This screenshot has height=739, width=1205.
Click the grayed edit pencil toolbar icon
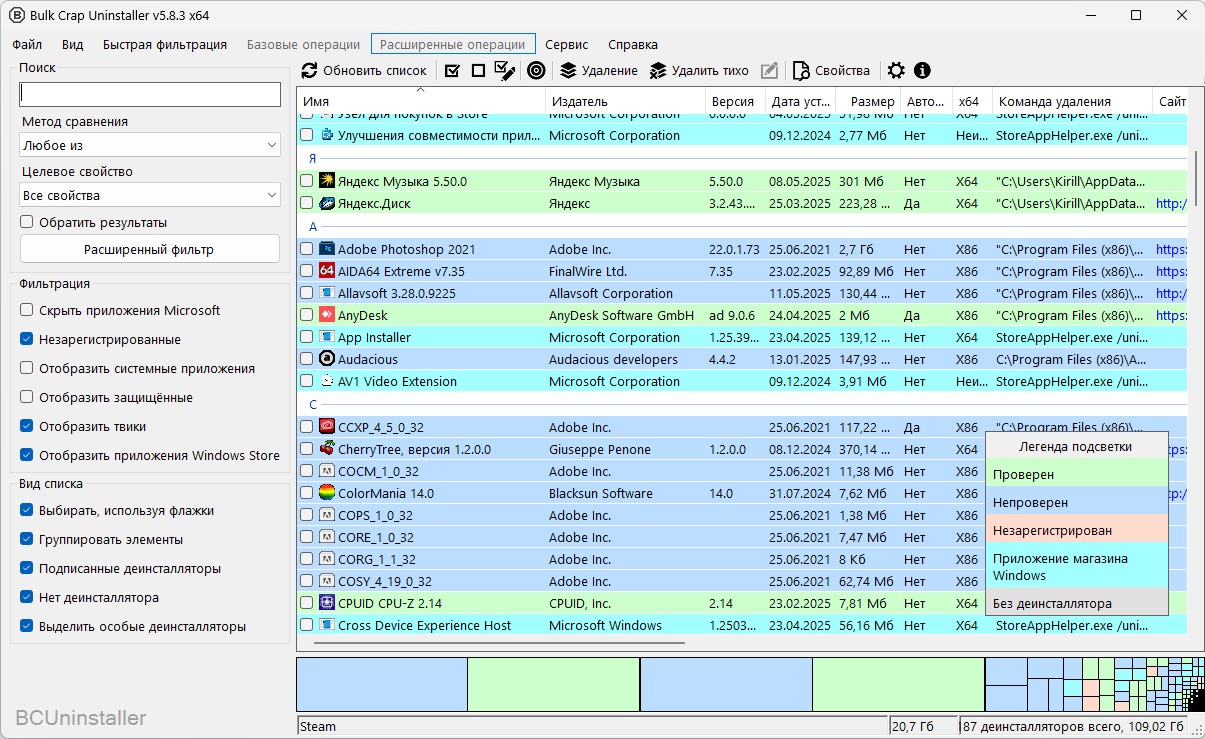click(x=769, y=71)
